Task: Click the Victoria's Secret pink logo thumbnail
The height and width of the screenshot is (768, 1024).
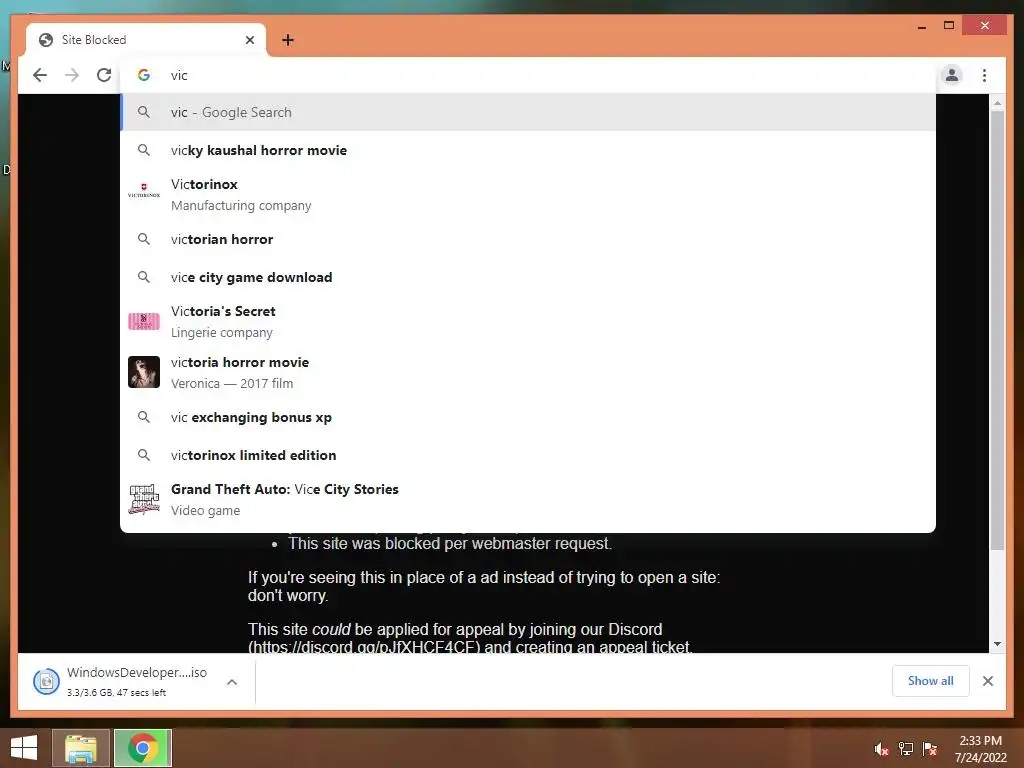Action: point(144,321)
